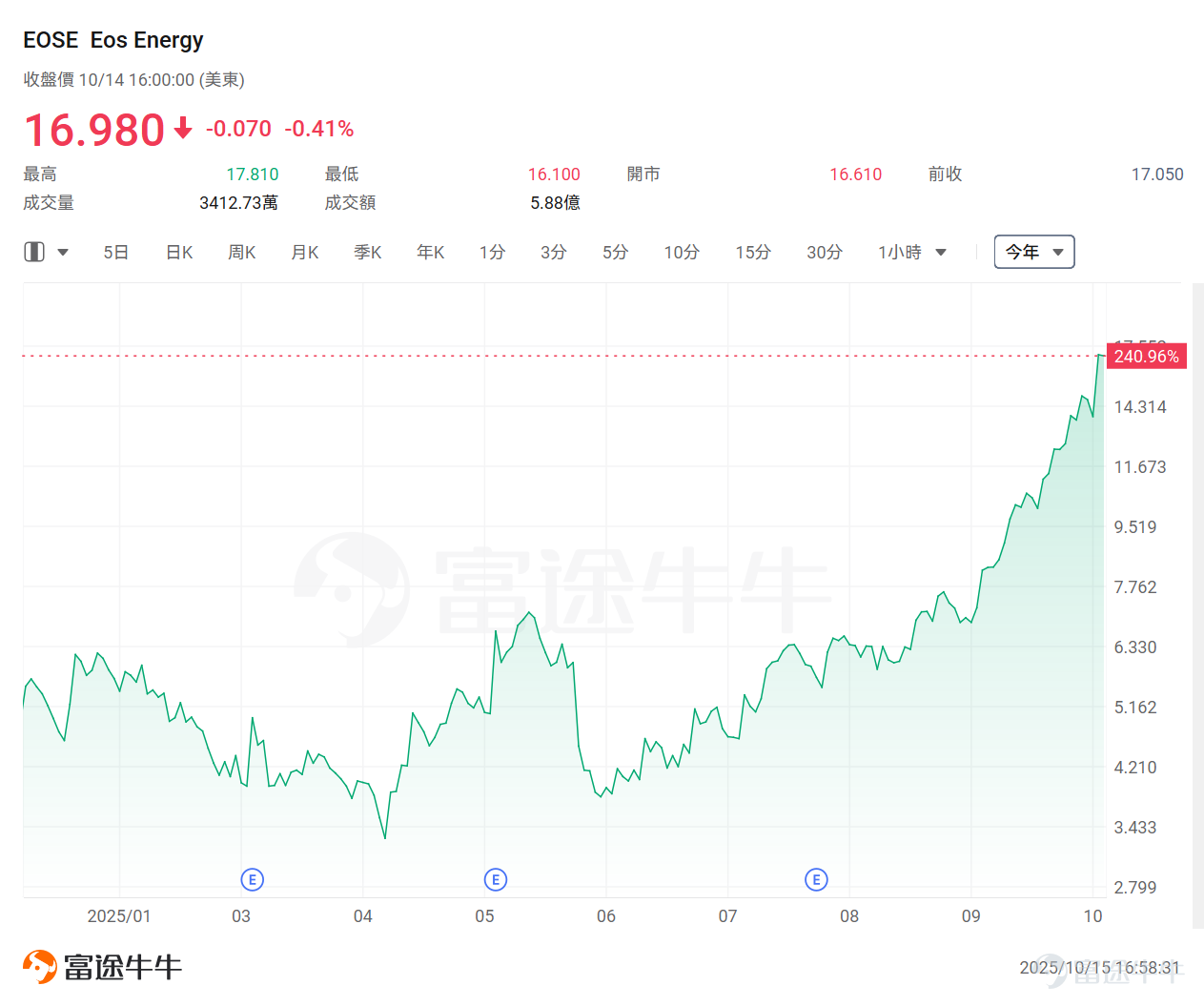Image resolution: width=1204 pixels, height=1006 pixels.
Task: Switch to 季K quarterly chart
Action: [368, 253]
